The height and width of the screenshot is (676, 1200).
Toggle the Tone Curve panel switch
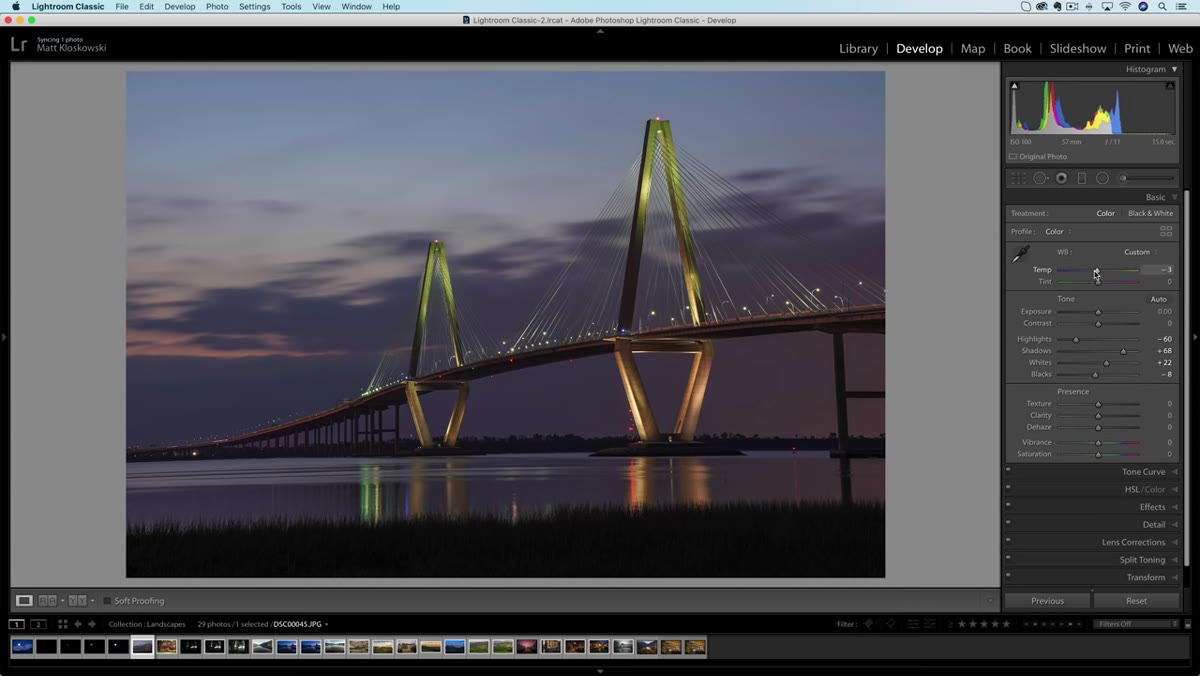[x=1008, y=470]
